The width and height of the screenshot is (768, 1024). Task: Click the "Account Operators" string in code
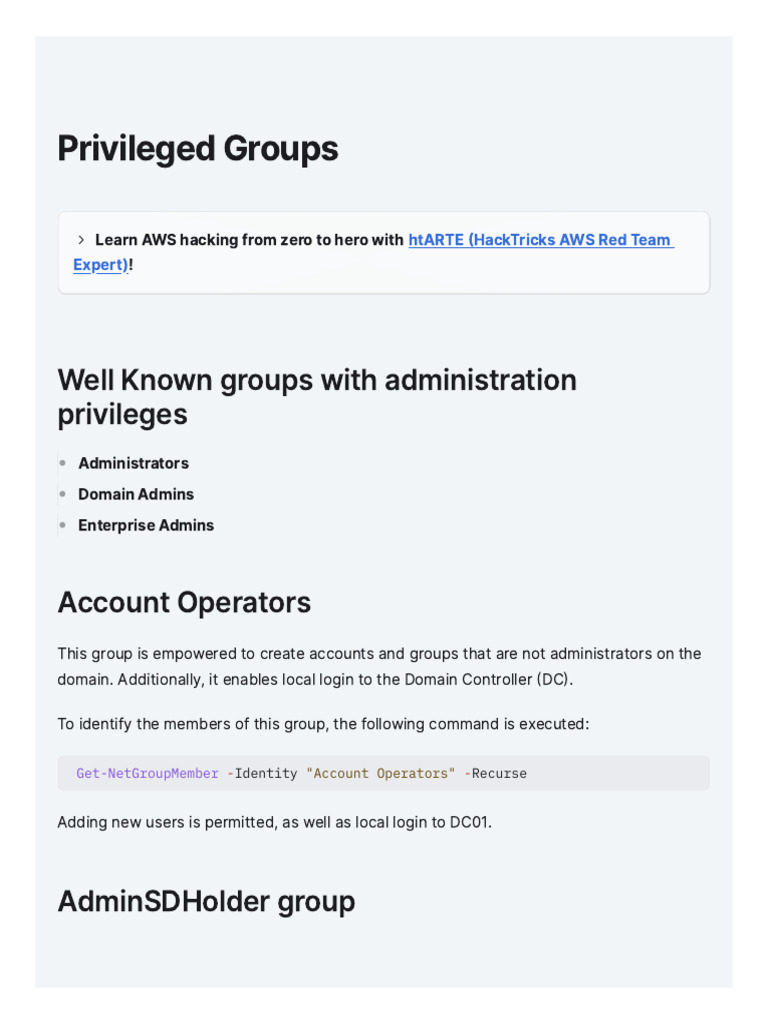380,773
